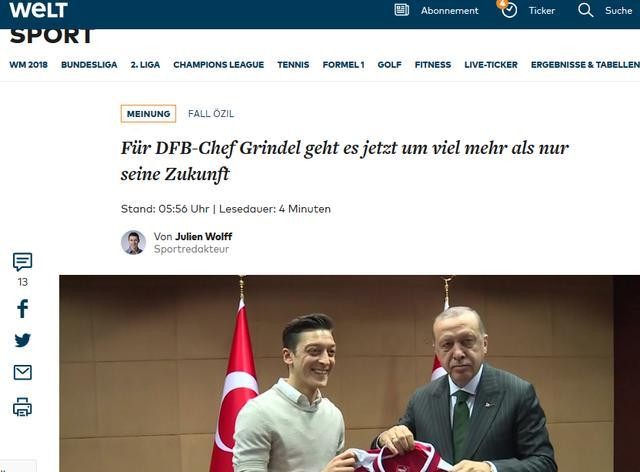Open the Champions League section

point(218,65)
